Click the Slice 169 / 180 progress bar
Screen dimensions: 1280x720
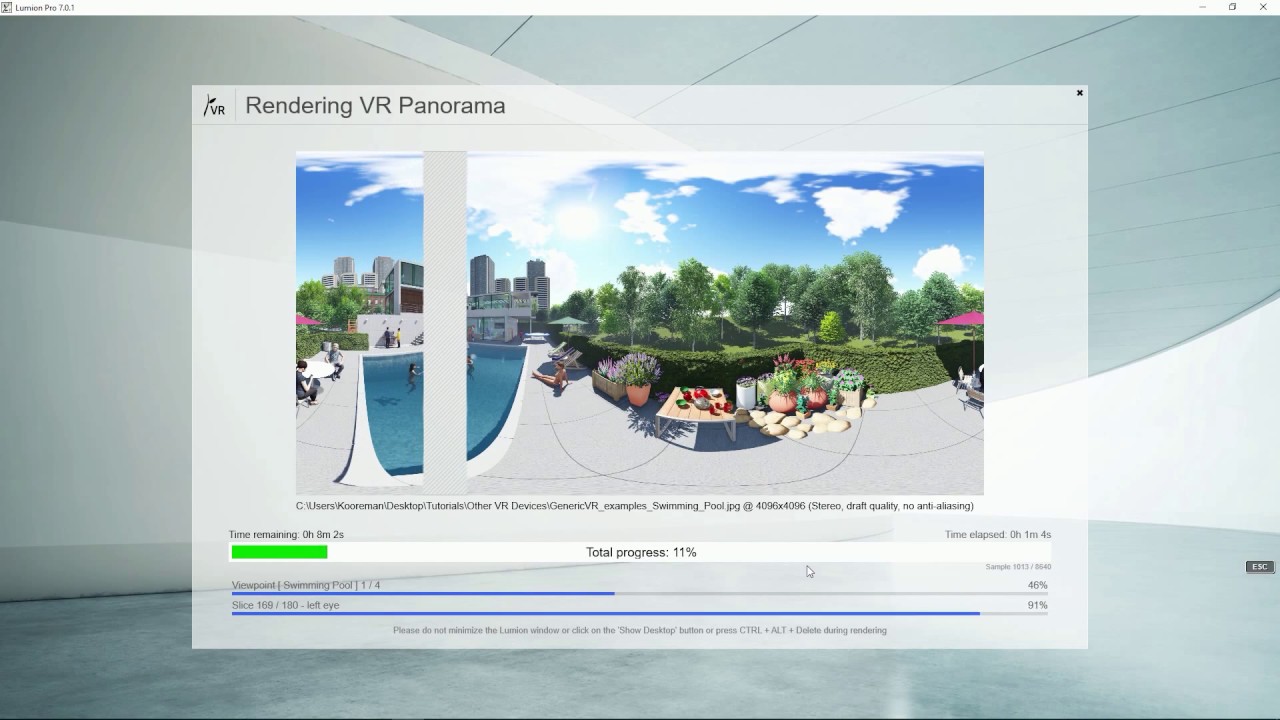(x=640, y=613)
